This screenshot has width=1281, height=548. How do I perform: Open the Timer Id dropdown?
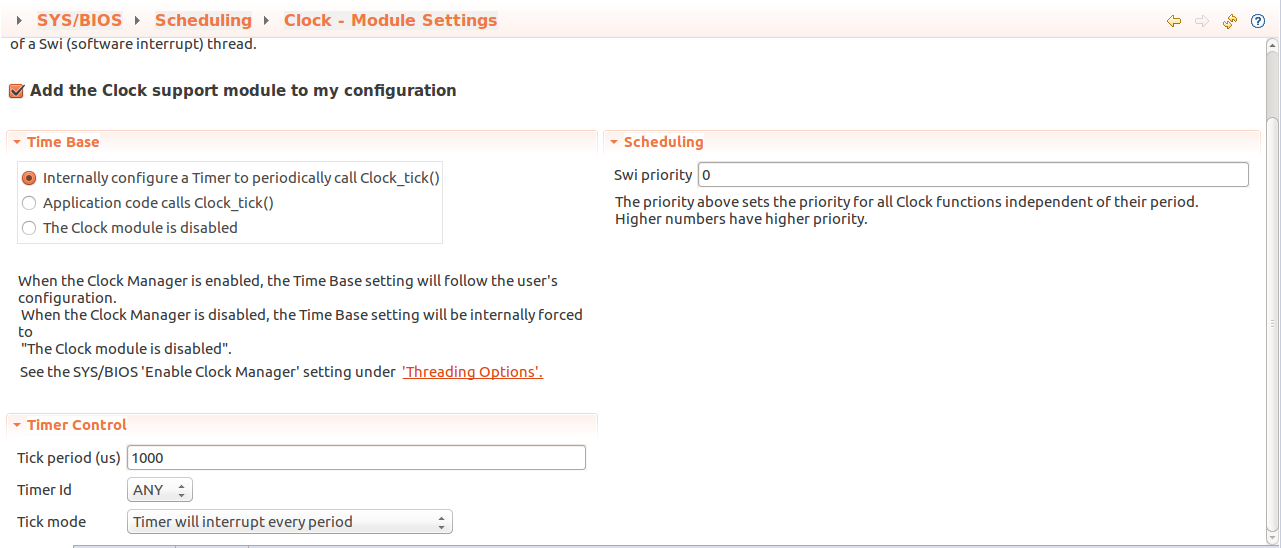pyautogui.click(x=160, y=490)
